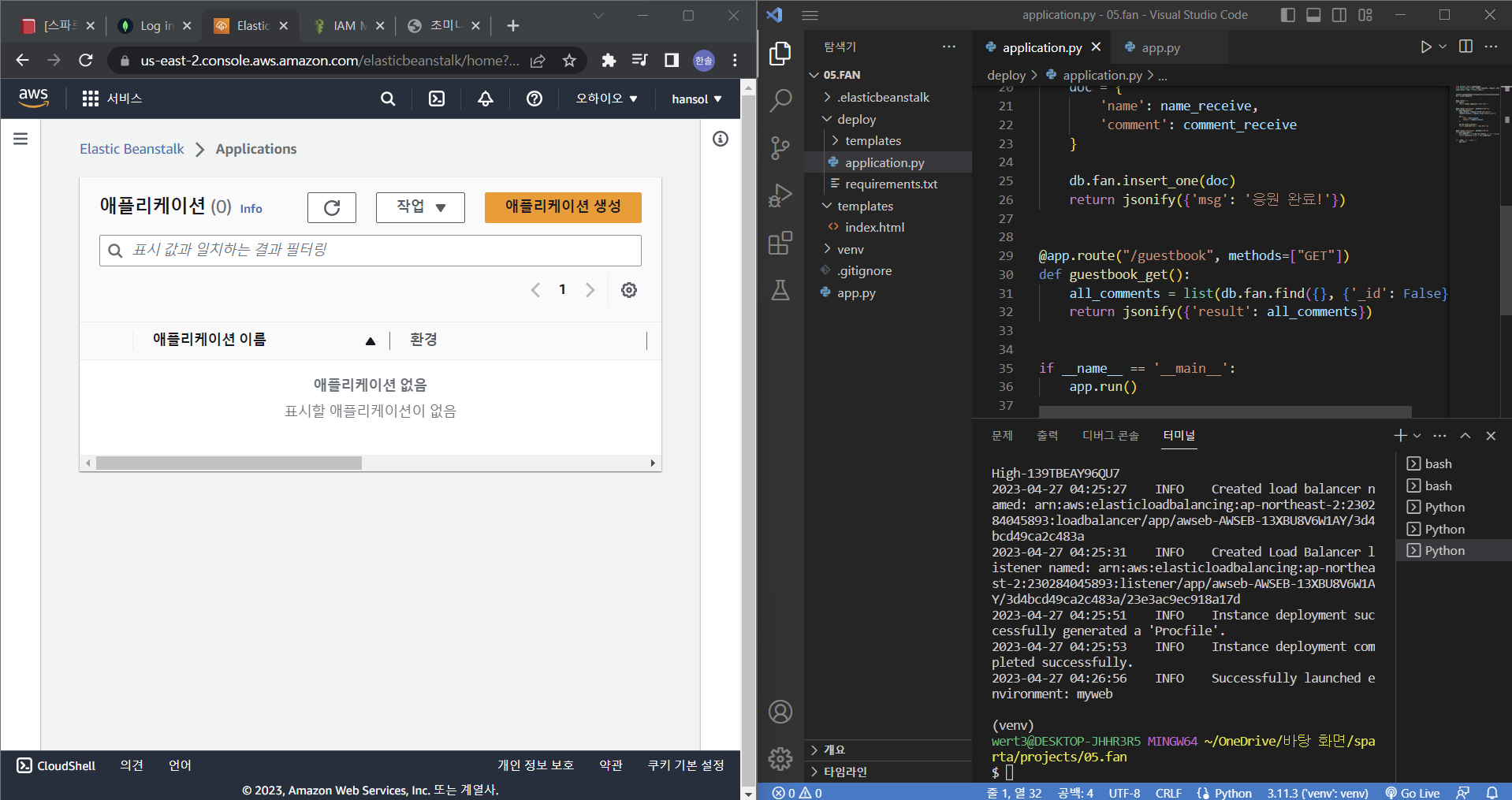Switch to the IAM Chrome tab

click(348, 26)
